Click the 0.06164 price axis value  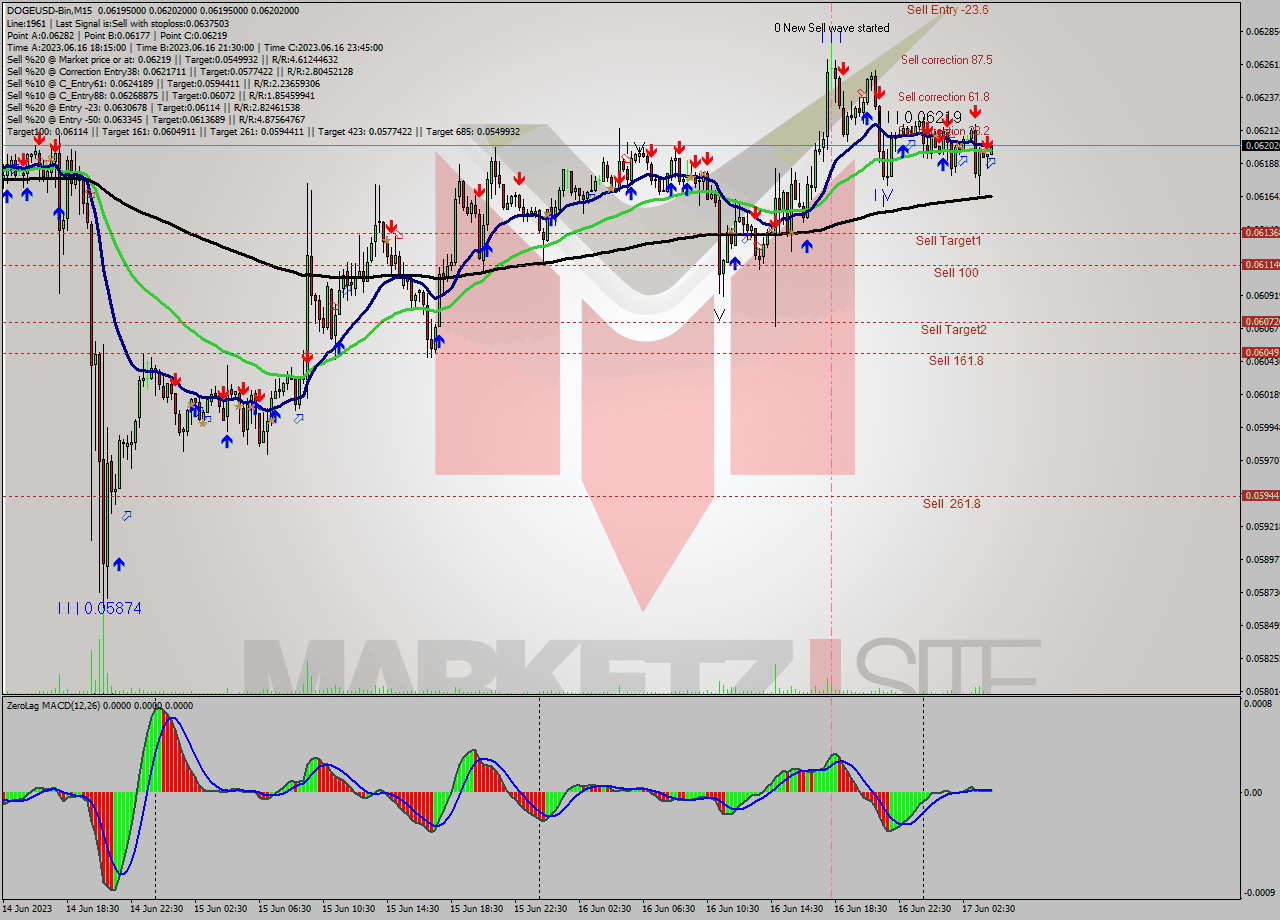pos(1261,196)
